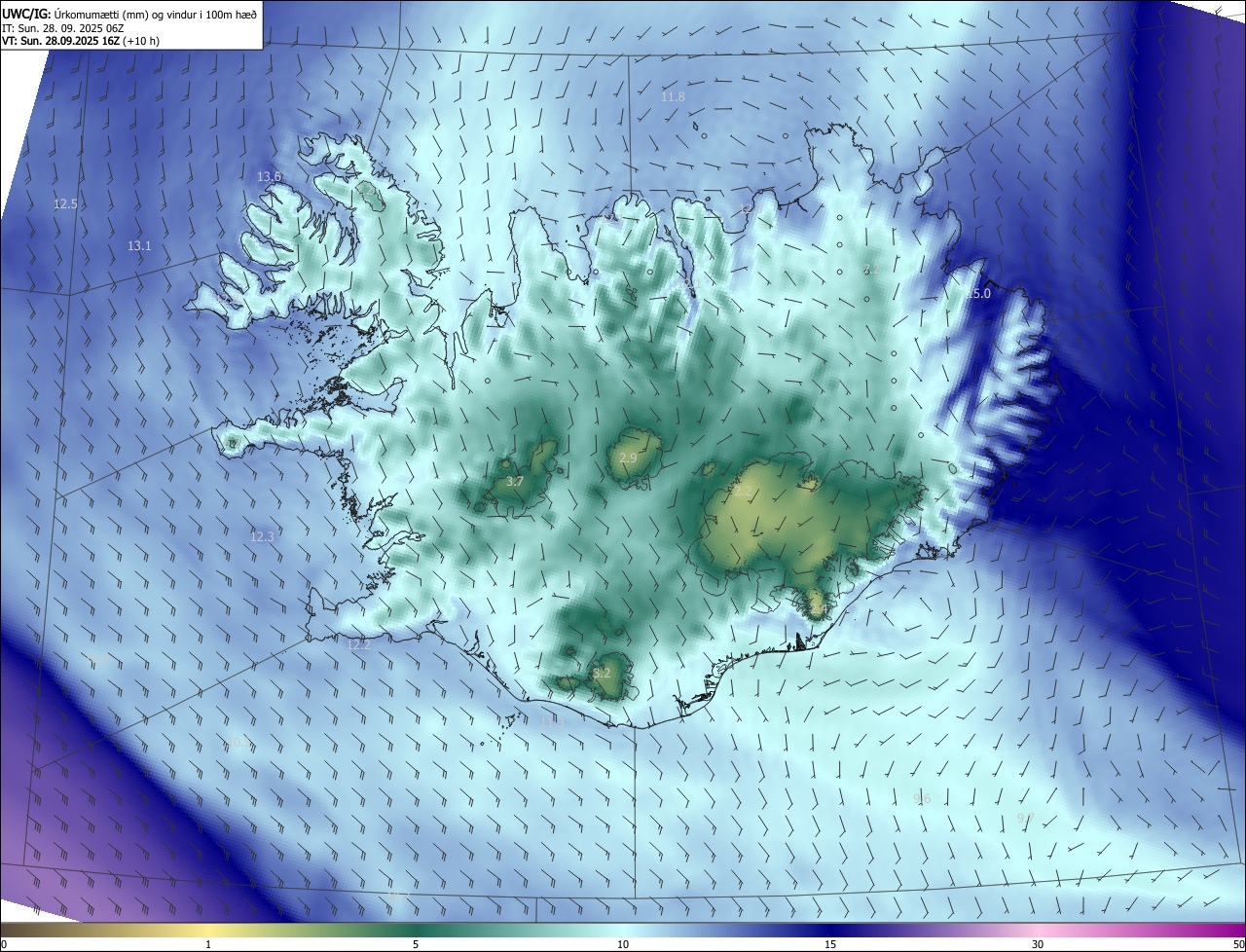
Task: Click the 12.2 value label off the southwest peninsula
Action: point(359,644)
